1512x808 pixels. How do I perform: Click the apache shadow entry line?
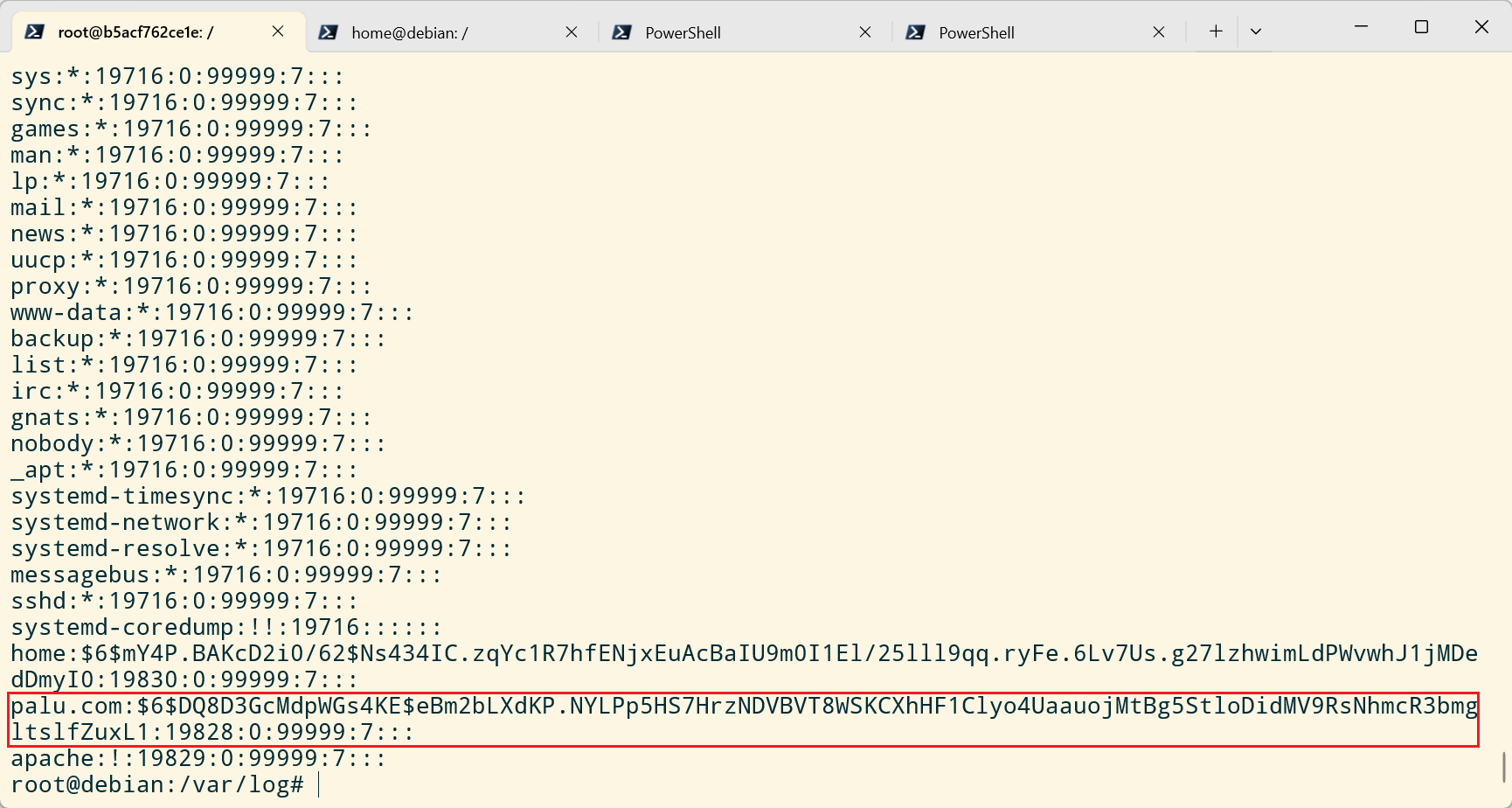pyautogui.click(x=198, y=758)
